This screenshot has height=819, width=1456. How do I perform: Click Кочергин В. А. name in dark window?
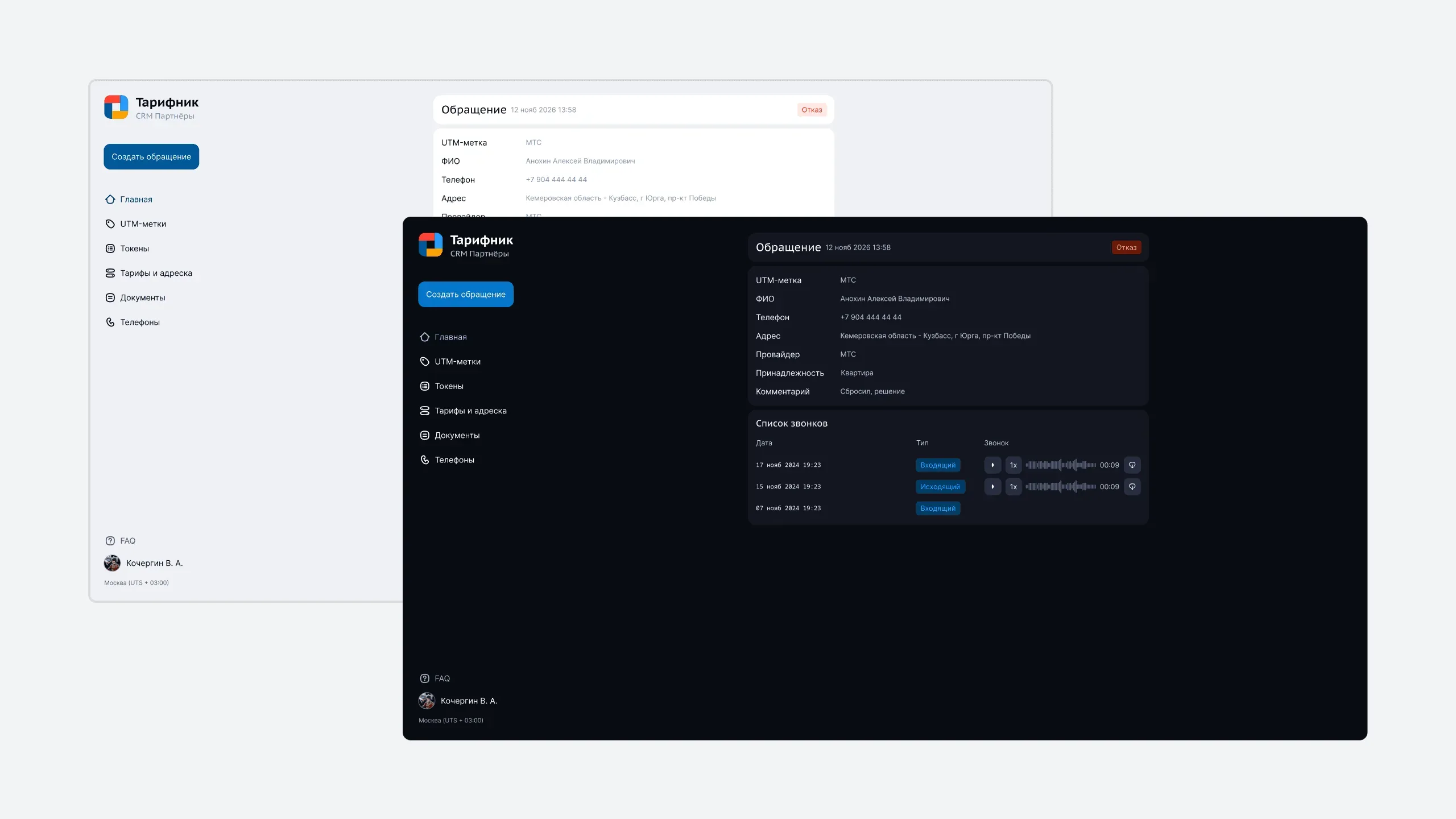(469, 701)
